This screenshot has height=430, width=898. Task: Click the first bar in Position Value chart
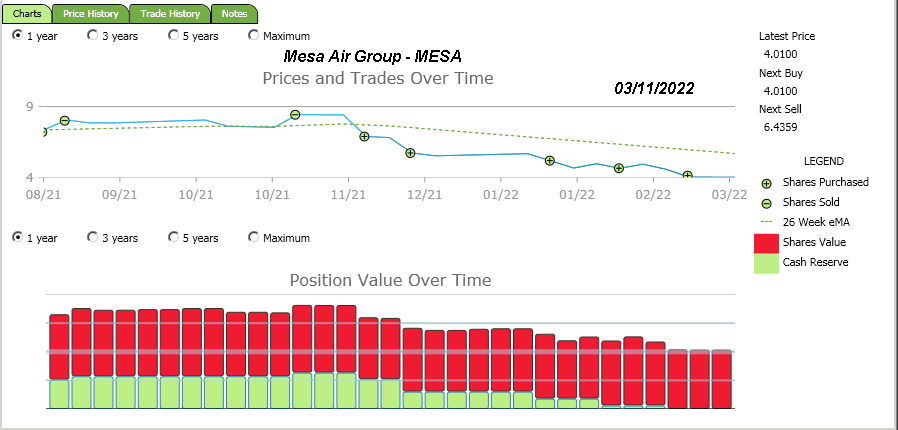[59, 360]
